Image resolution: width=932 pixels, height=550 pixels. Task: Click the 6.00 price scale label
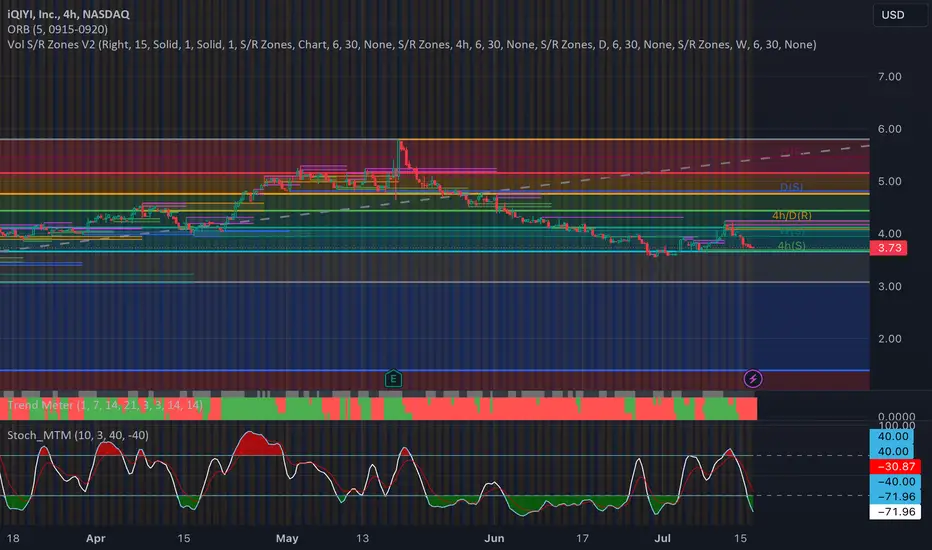(x=889, y=129)
